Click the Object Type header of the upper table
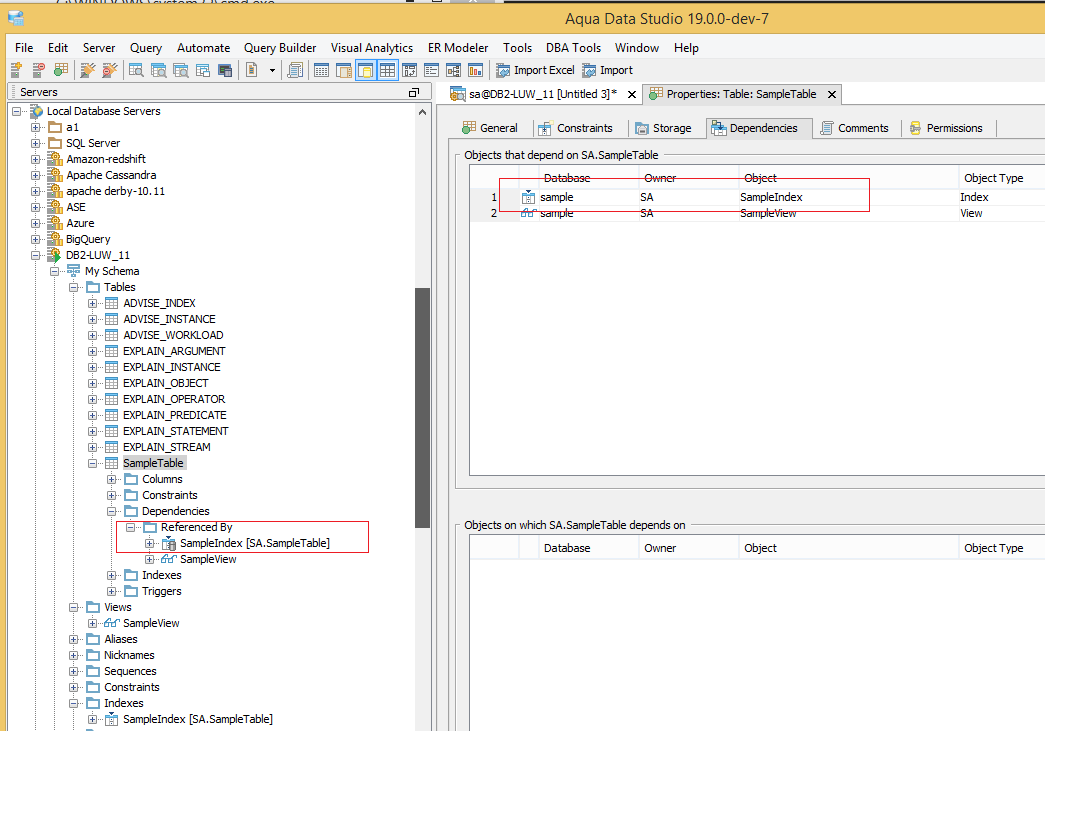The height and width of the screenshot is (818, 1082). (994, 178)
